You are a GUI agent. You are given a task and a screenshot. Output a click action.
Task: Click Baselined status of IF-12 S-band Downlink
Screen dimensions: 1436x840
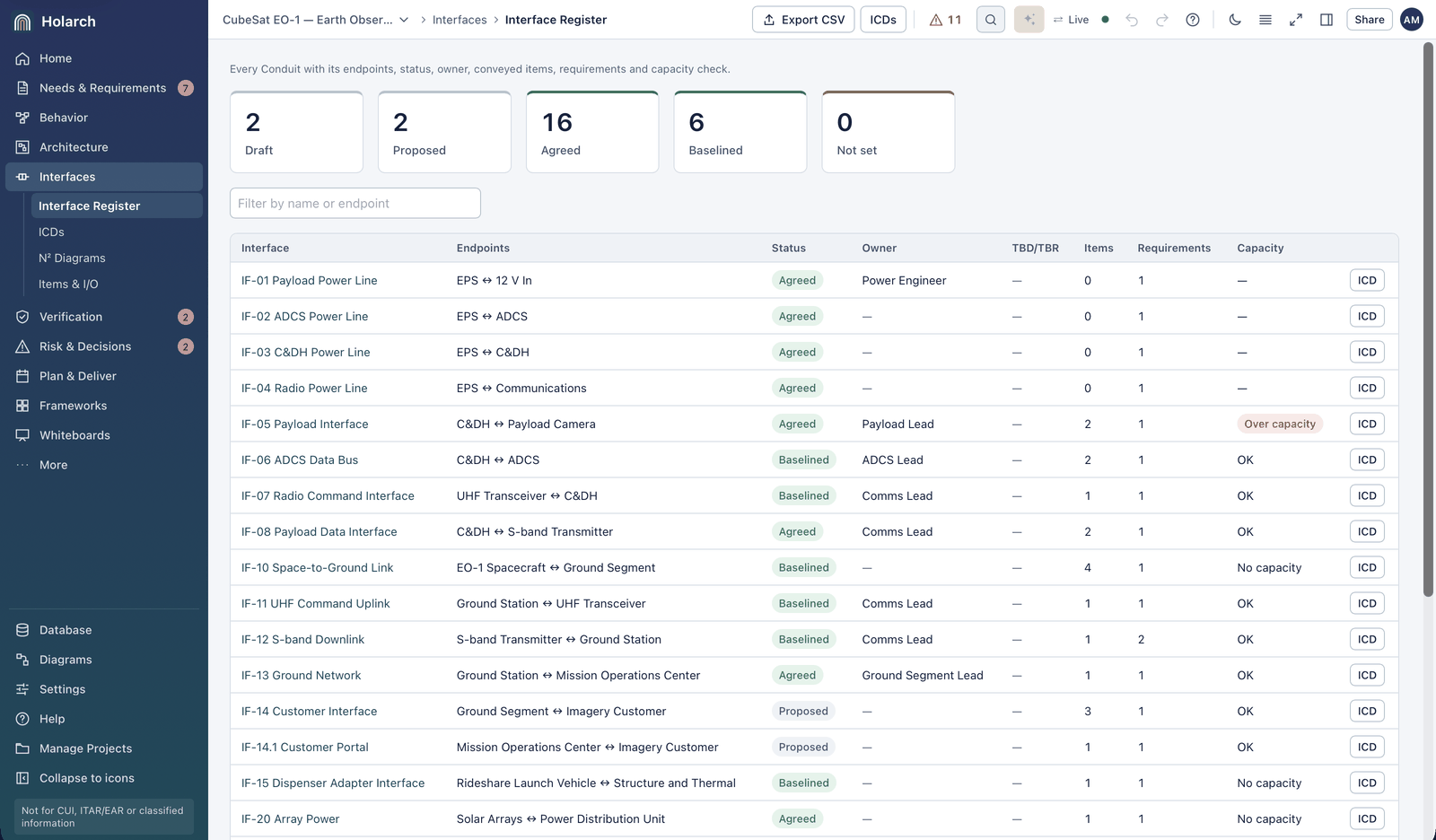[804, 639]
